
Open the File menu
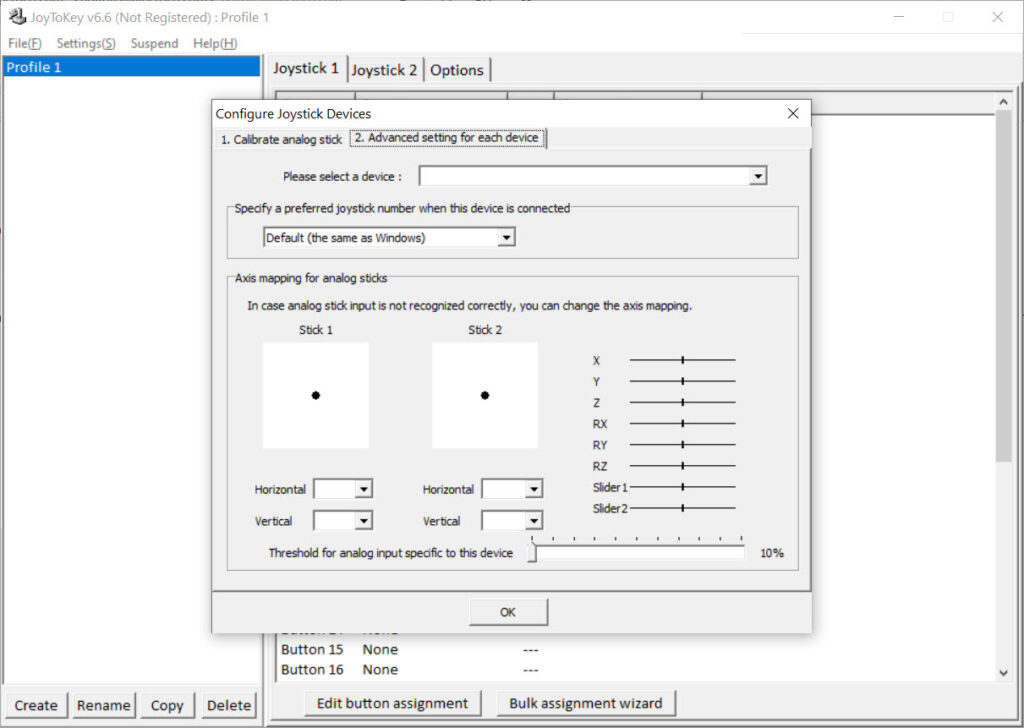pyautogui.click(x=25, y=43)
